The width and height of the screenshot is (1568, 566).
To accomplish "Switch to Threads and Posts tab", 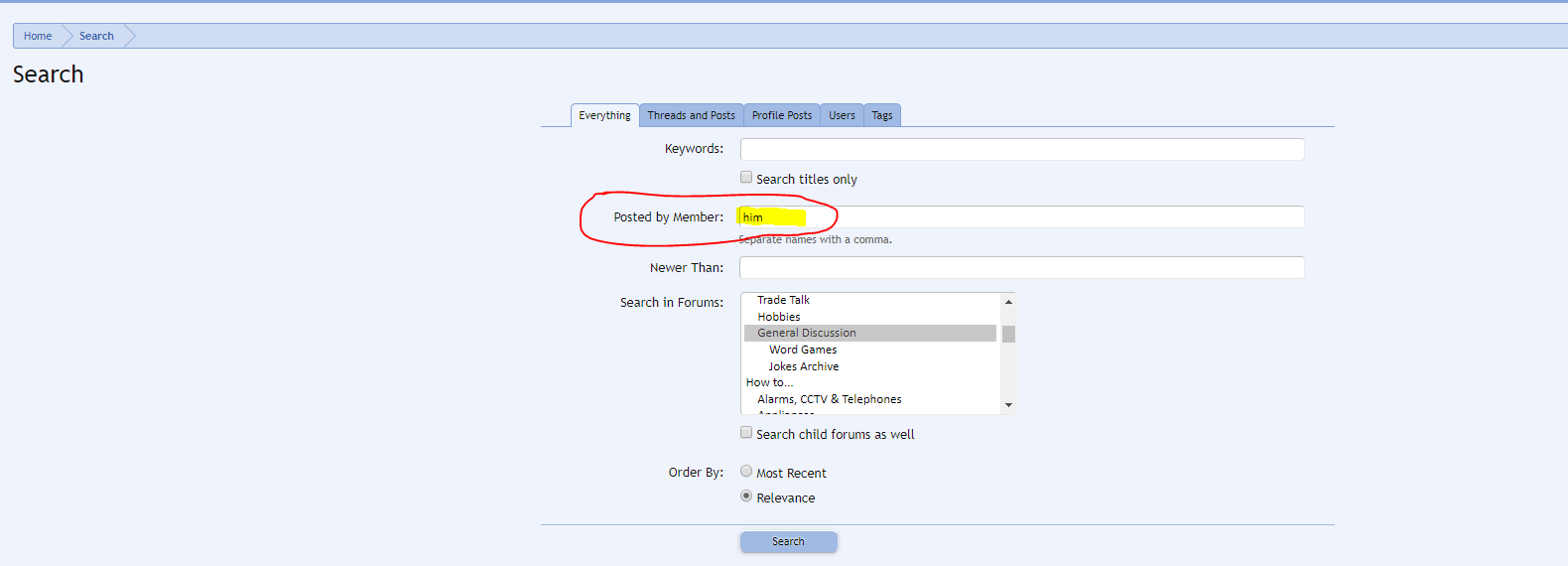I will click(x=691, y=115).
